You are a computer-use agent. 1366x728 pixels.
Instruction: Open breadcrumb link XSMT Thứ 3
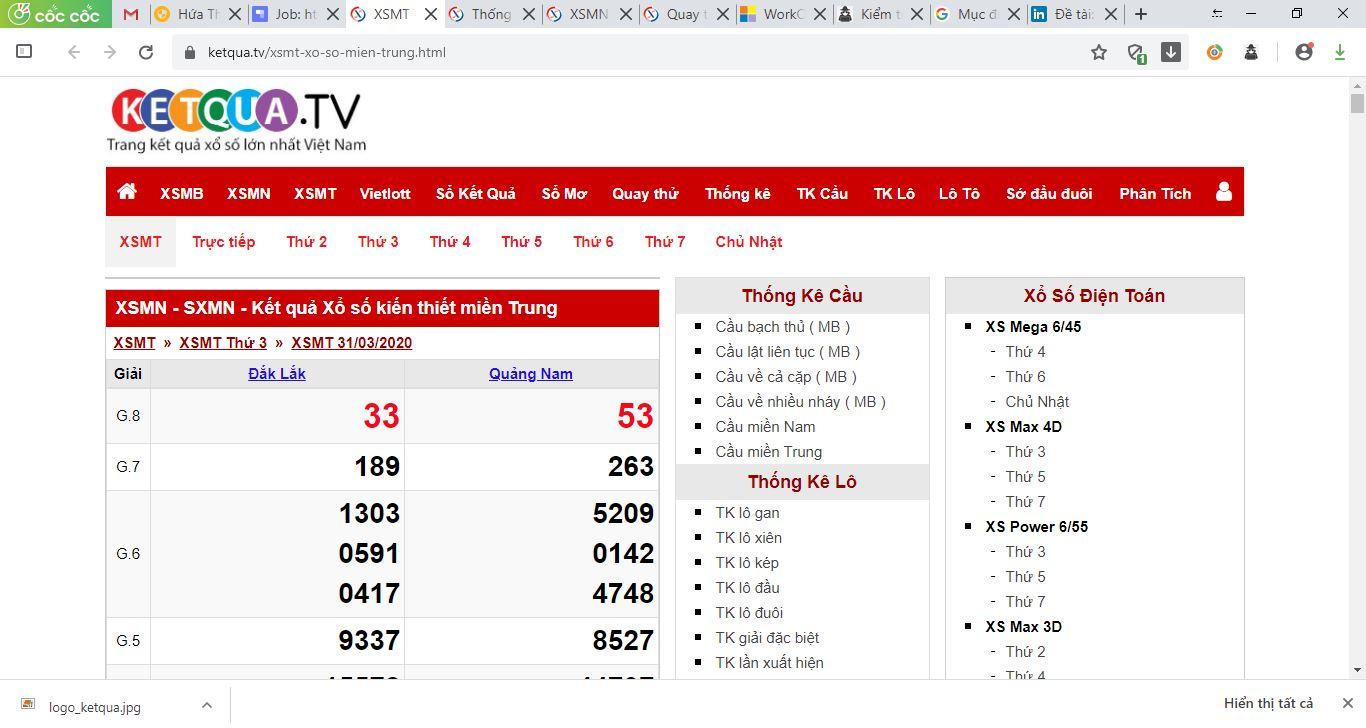click(x=223, y=342)
